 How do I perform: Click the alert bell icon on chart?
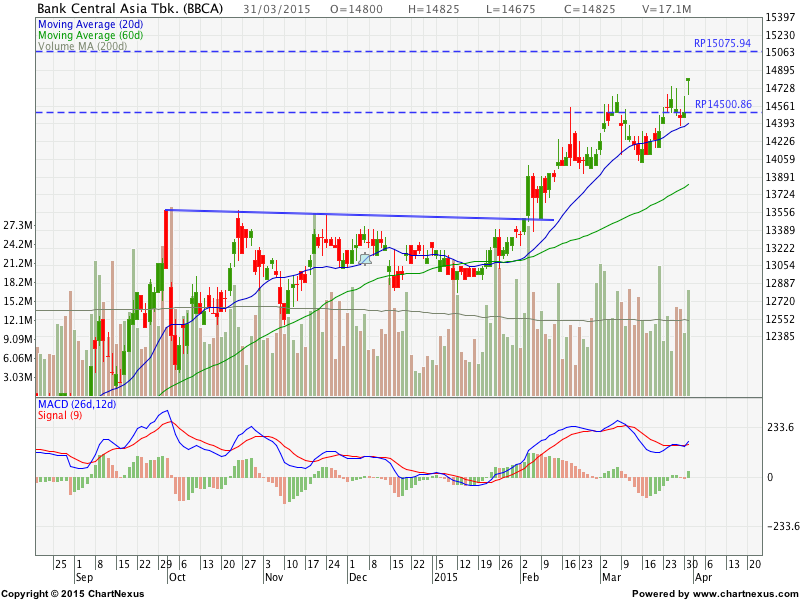pyautogui.click(x=365, y=258)
